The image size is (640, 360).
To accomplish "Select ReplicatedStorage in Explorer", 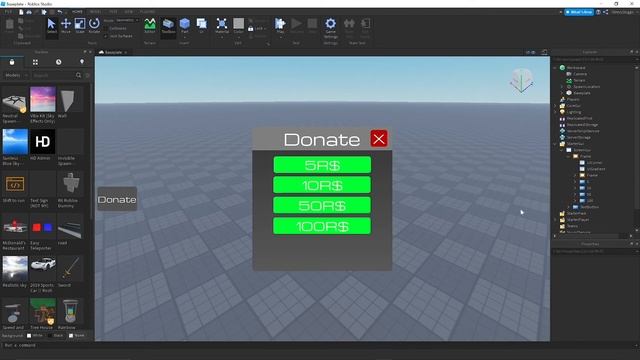I will pos(582,125).
